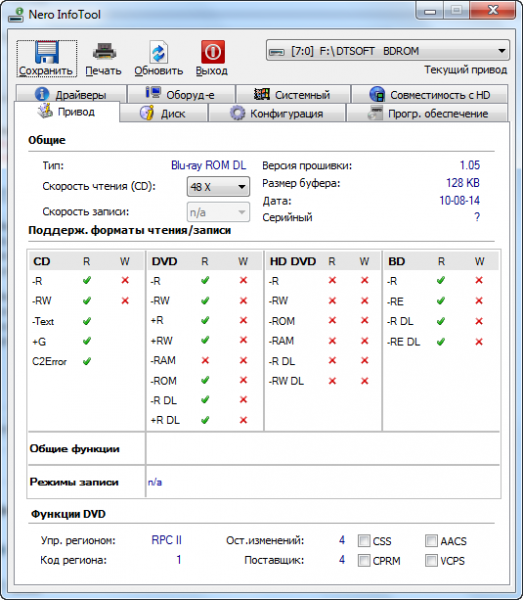Click the HD DVD column header
523x600 pixels.
click(293, 261)
